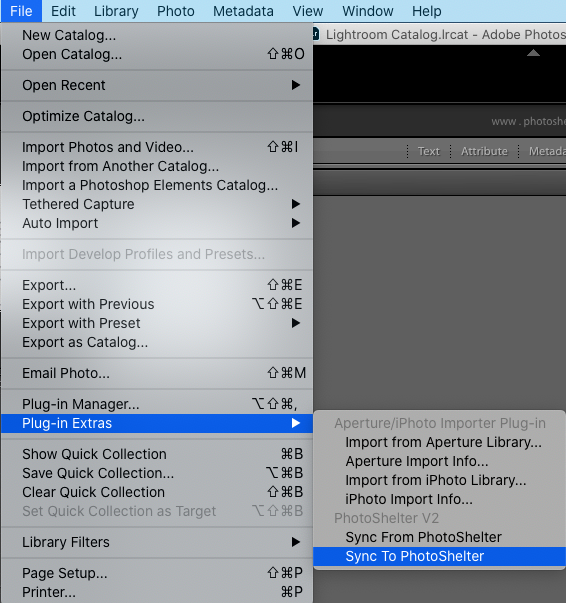The image size is (566, 603).
Task: Expand the Tethered Capture submenu
Action: [x=156, y=204]
